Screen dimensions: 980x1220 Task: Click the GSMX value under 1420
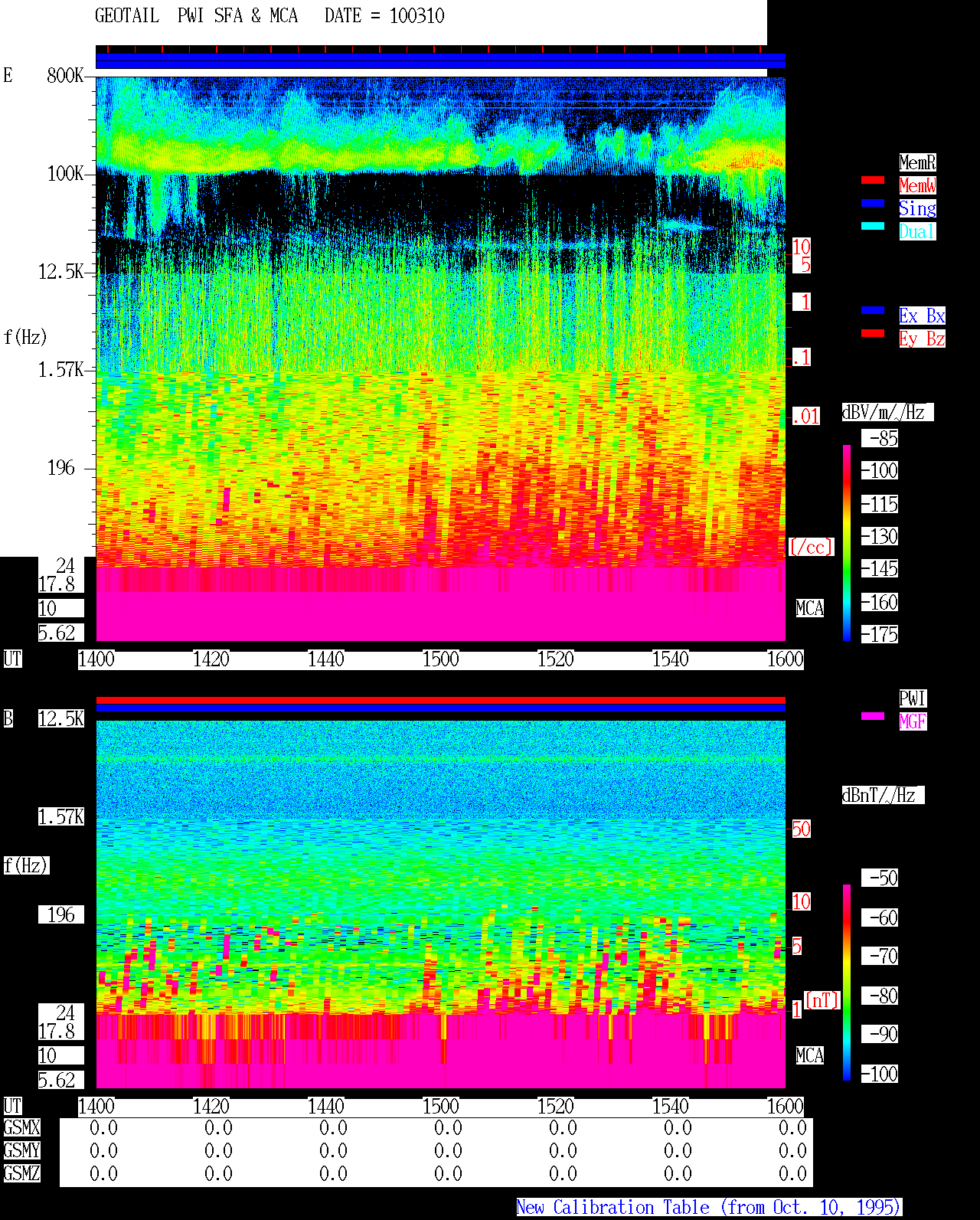click(218, 1128)
